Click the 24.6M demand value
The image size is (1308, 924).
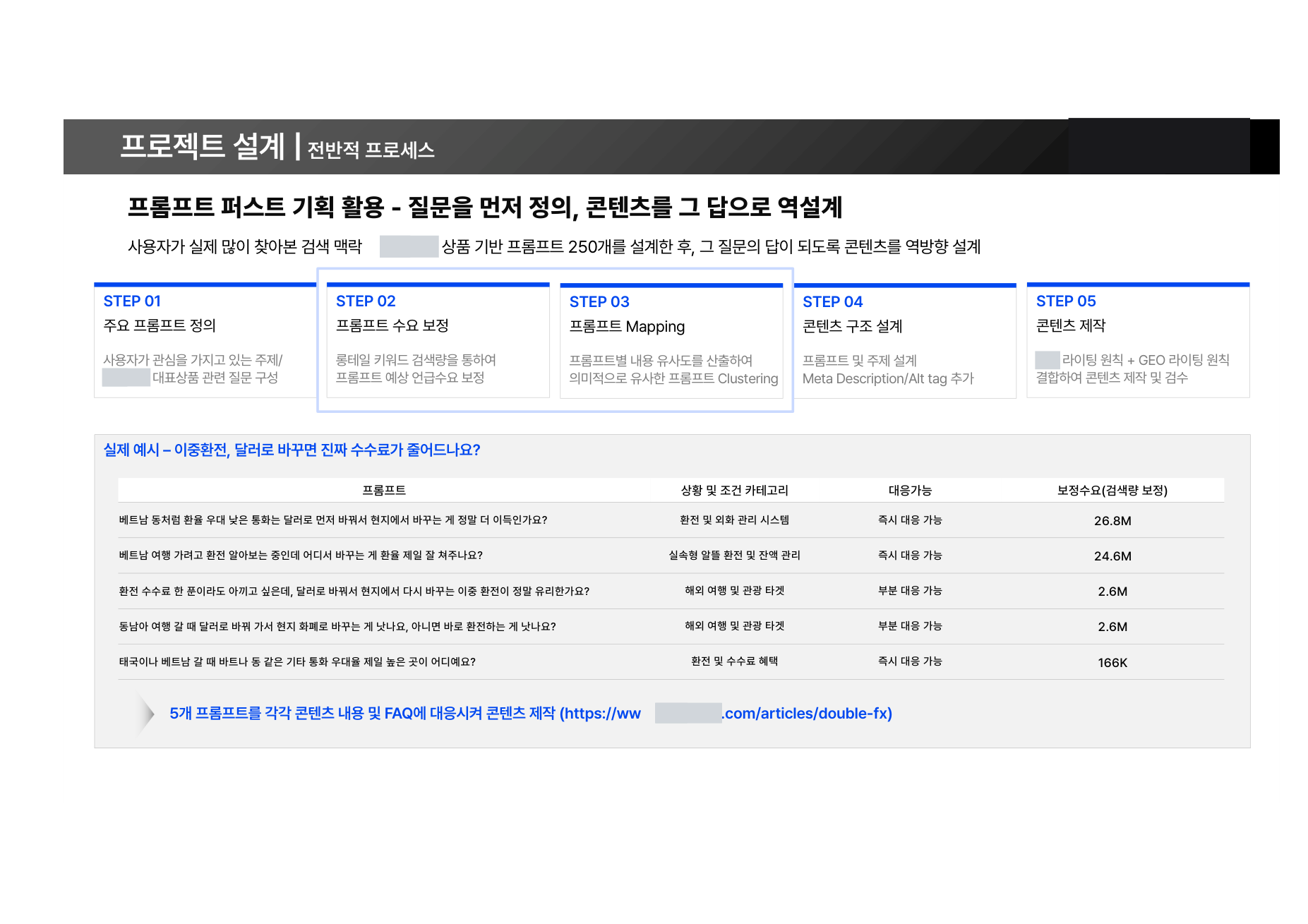(x=1112, y=556)
